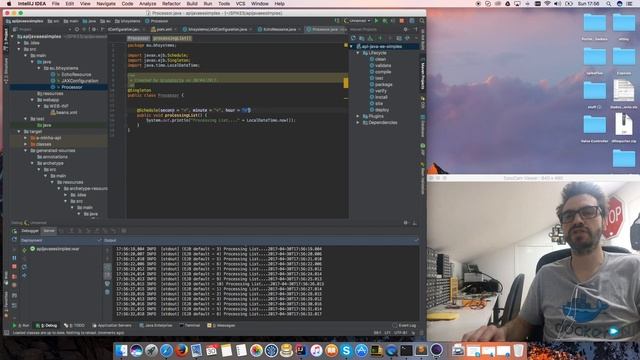This screenshot has height=360, width=640.
Task: Collapse the eu.bhsystems package node
Action: coord(39,68)
